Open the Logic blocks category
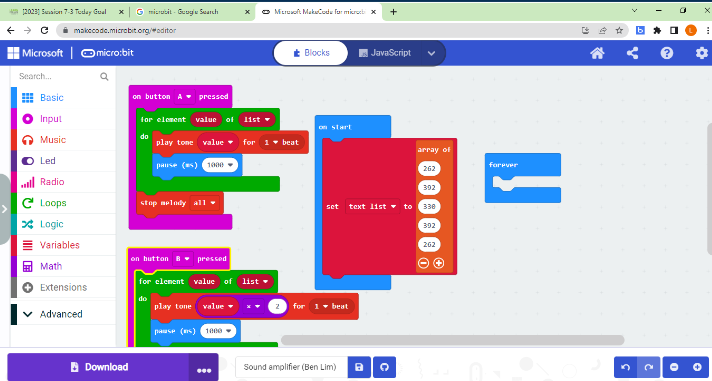Screen dimensions: 712x381 63,224
